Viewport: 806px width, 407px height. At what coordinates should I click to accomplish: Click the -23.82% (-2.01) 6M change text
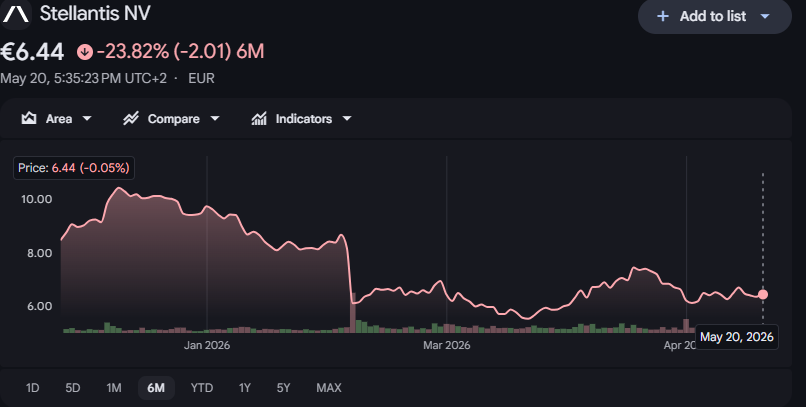tap(180, 52)
